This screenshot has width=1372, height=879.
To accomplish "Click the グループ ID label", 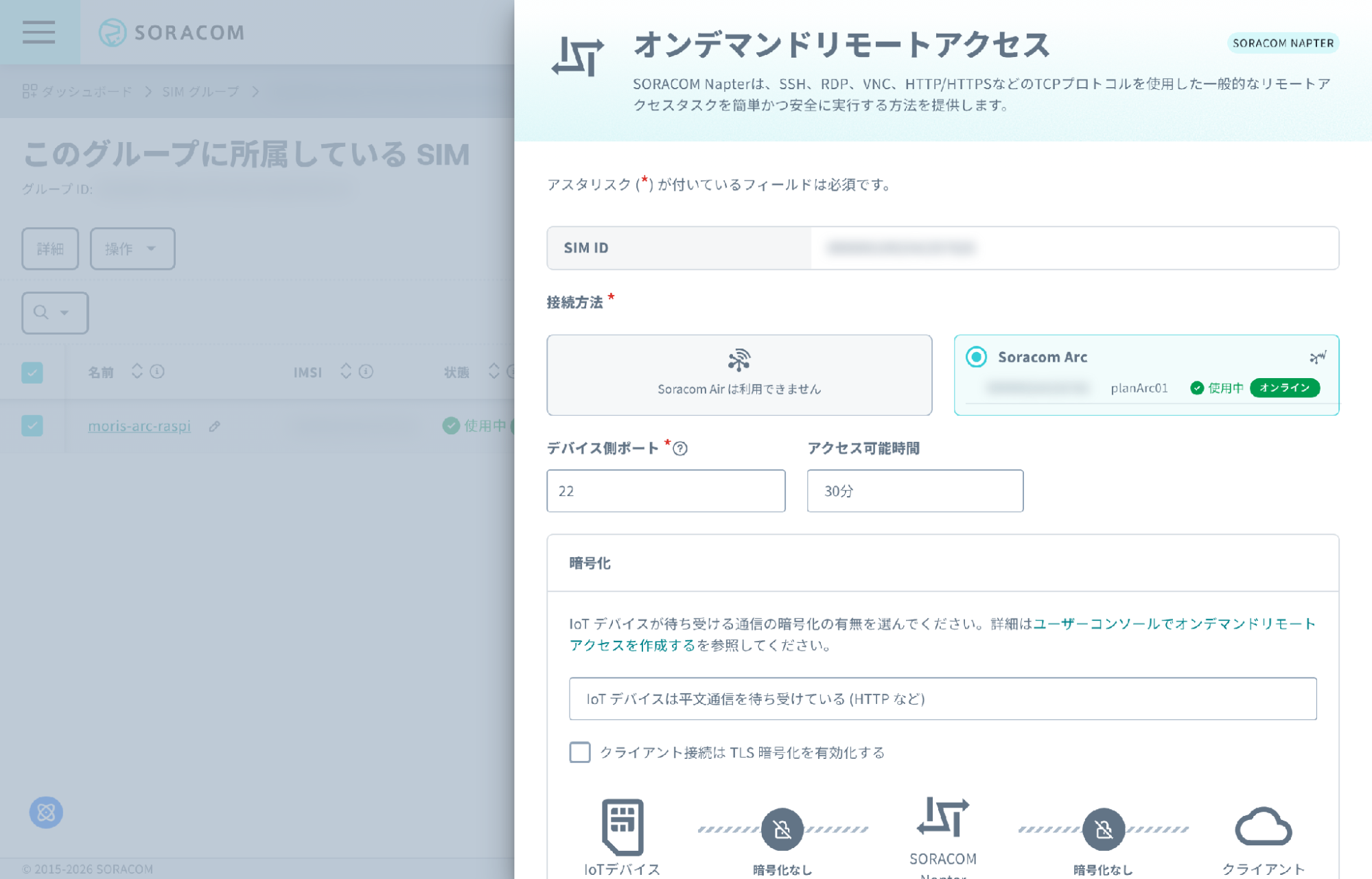I will (x=57, y=189).
